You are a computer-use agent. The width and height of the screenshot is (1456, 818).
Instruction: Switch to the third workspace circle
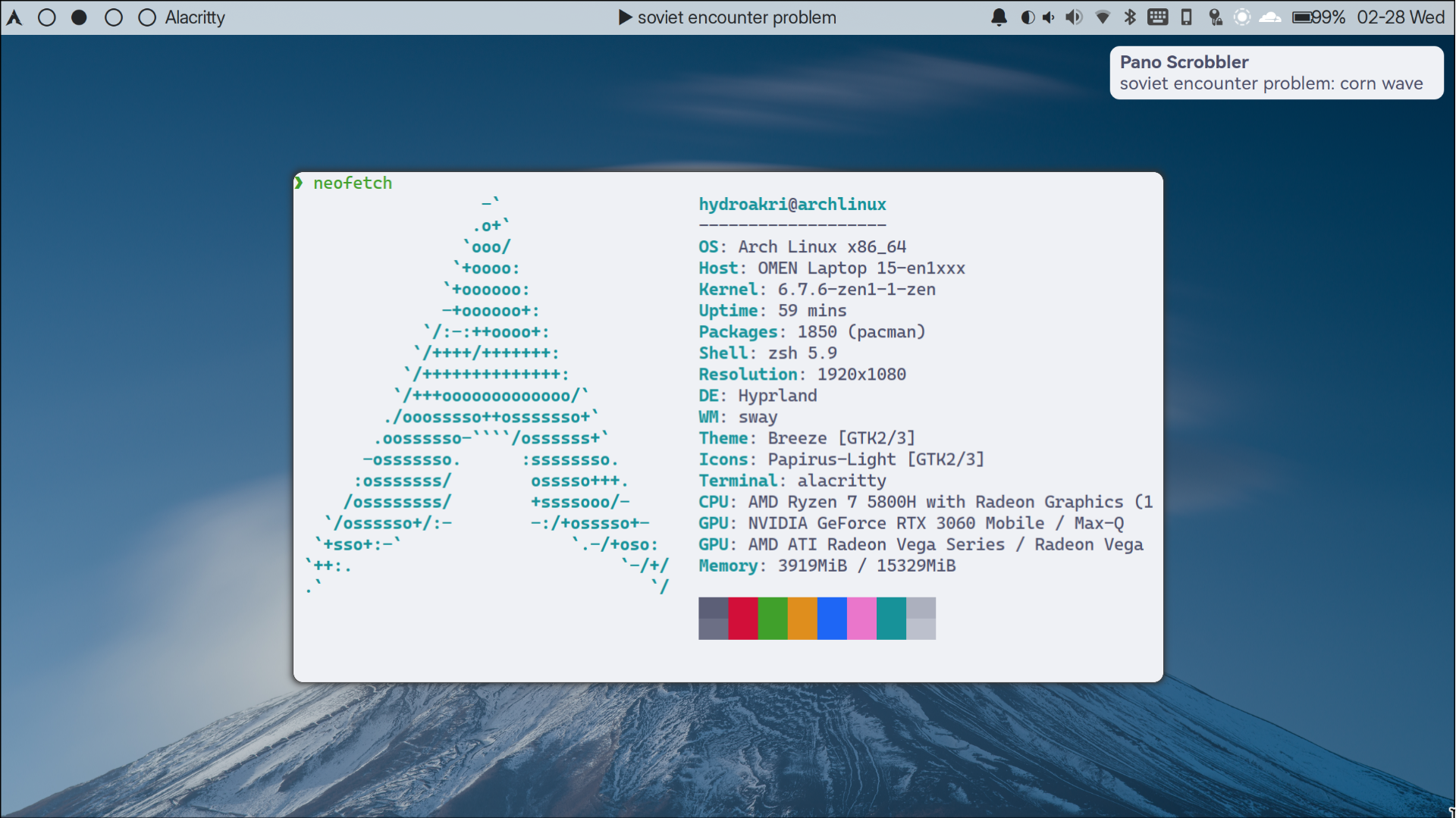[114, 17]
